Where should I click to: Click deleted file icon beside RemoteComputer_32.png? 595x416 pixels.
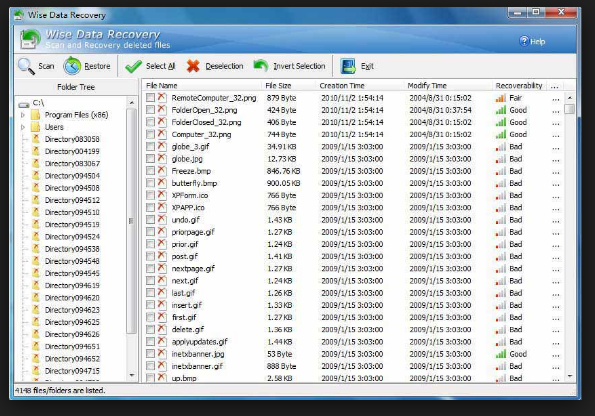pyautogui.click(x=162, y=98)
